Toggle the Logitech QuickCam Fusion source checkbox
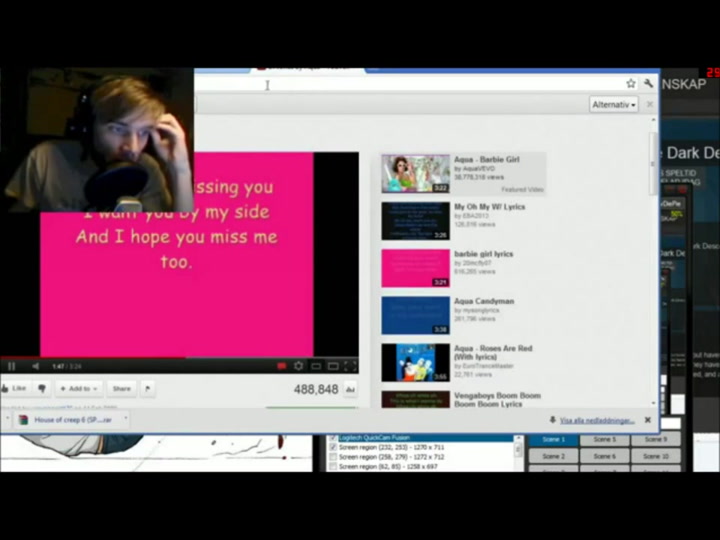Screen dimensions: 720x540 (x=333, y=439)
